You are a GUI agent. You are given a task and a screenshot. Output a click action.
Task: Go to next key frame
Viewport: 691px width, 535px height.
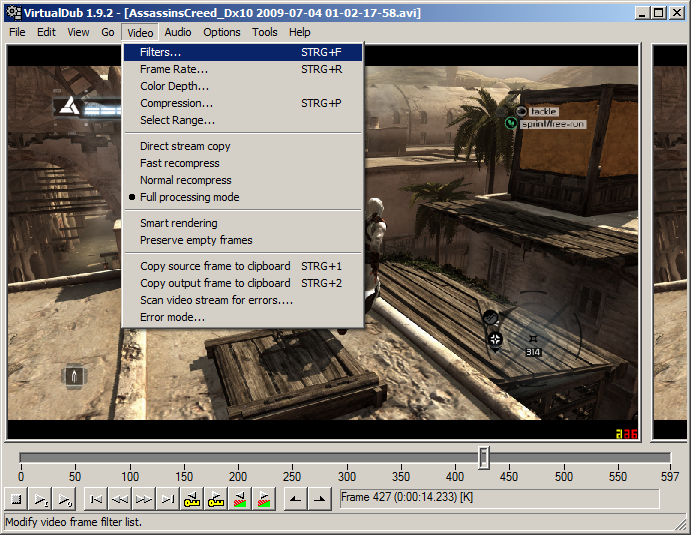pos(216,499)
